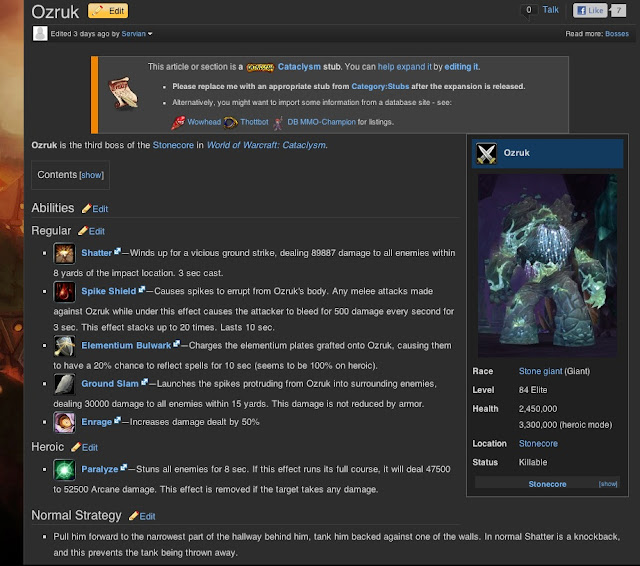Open the Stonecore link in intro sentence
This screenshot has height=566, width=640.
173,145
